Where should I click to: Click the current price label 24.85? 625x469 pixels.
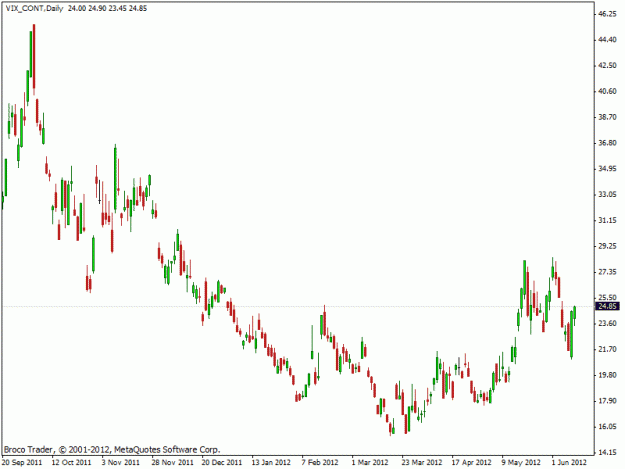pos(608,306)
